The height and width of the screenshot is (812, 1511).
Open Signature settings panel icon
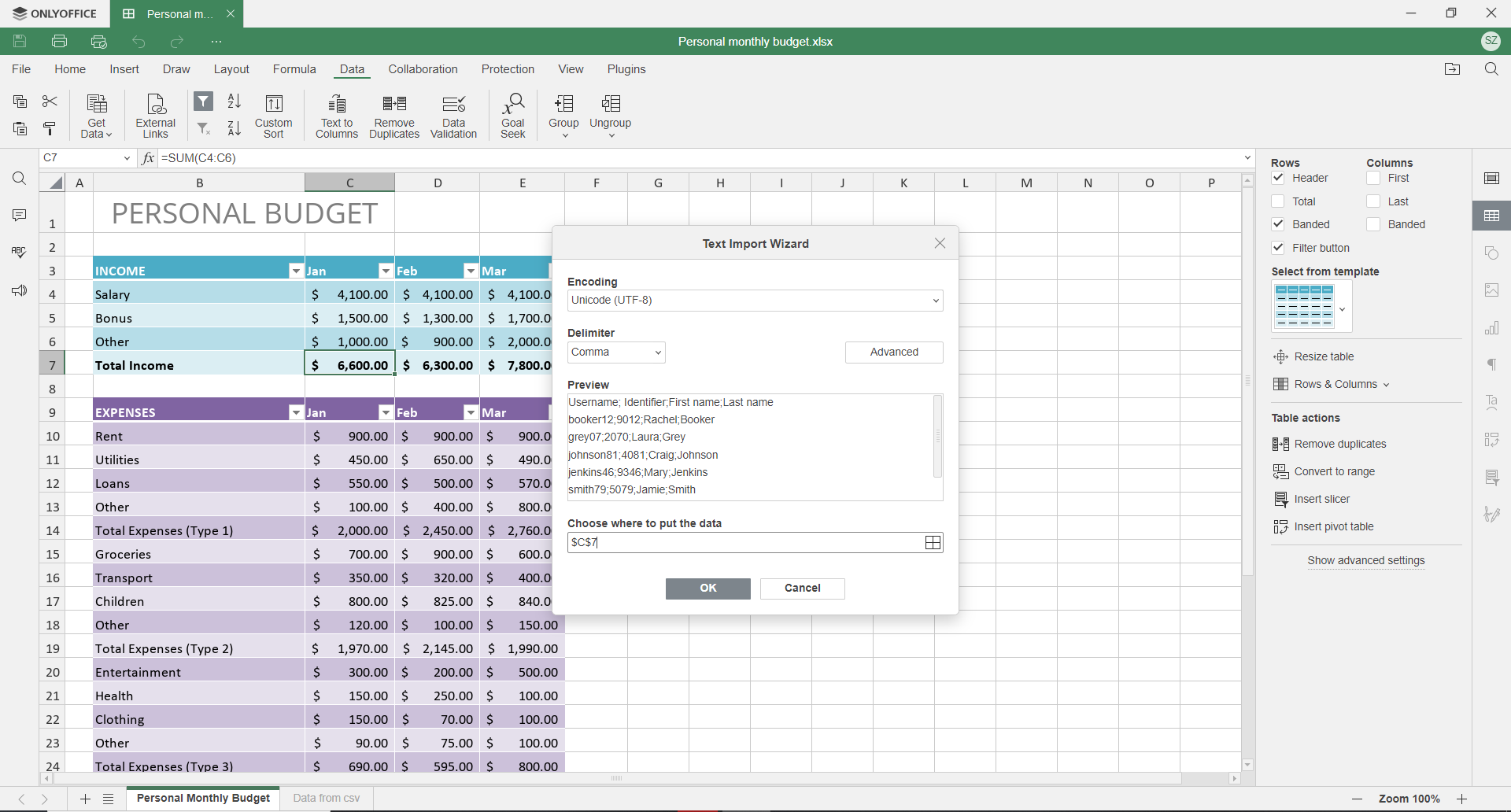[1492, 515]
